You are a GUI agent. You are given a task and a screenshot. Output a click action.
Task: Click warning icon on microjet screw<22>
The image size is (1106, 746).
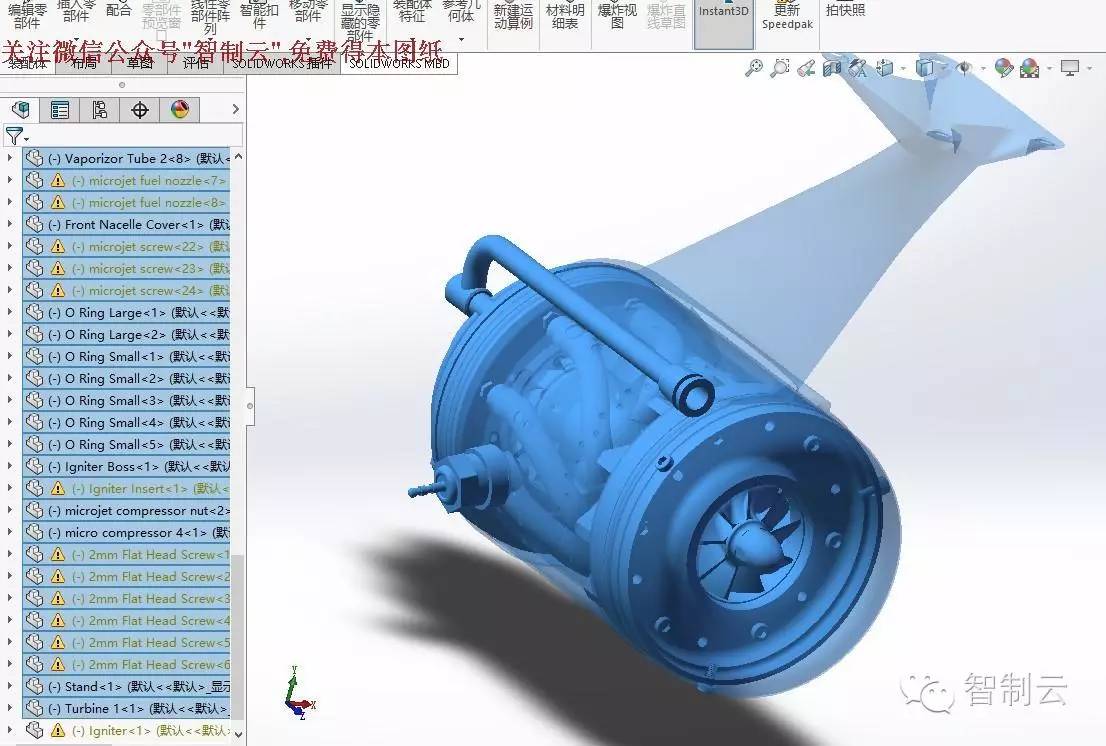click(58, 247)
